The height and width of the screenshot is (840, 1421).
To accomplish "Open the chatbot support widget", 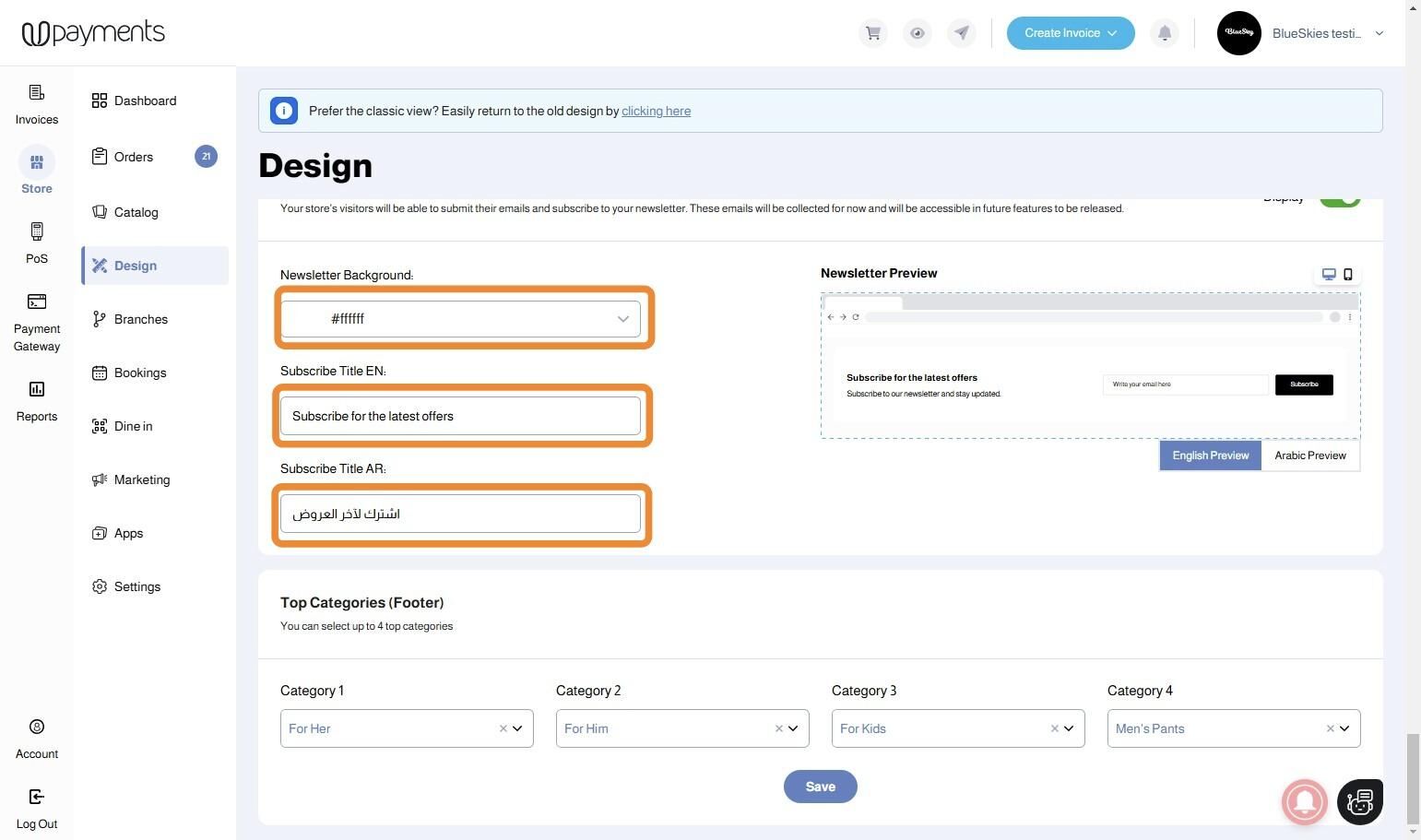I will [x=1359, y=801].
